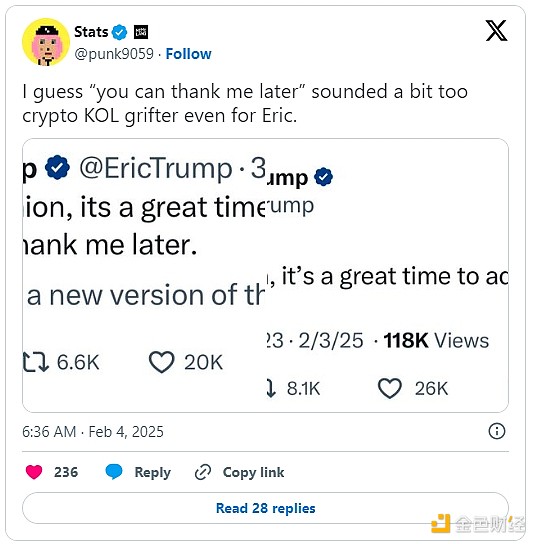
Task: Click the blue verified badge beside Stats
Action: coord(119,32)
